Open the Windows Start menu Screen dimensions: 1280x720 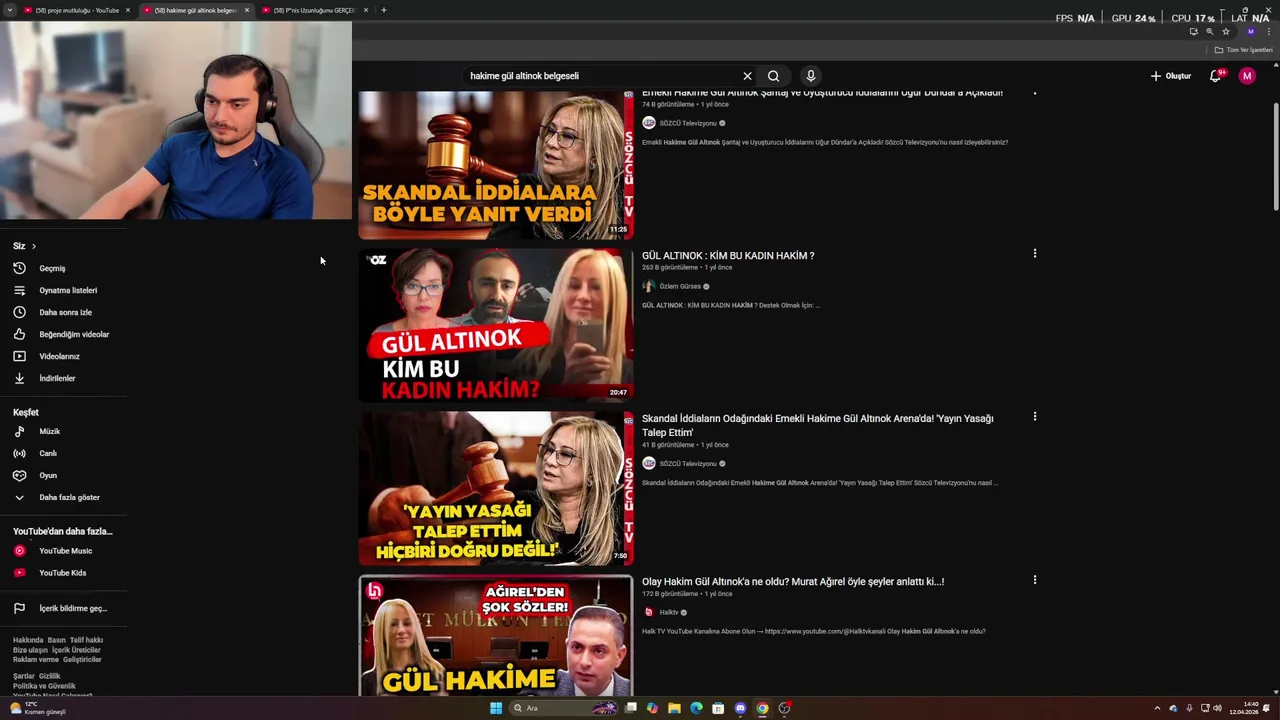[495, 708]
